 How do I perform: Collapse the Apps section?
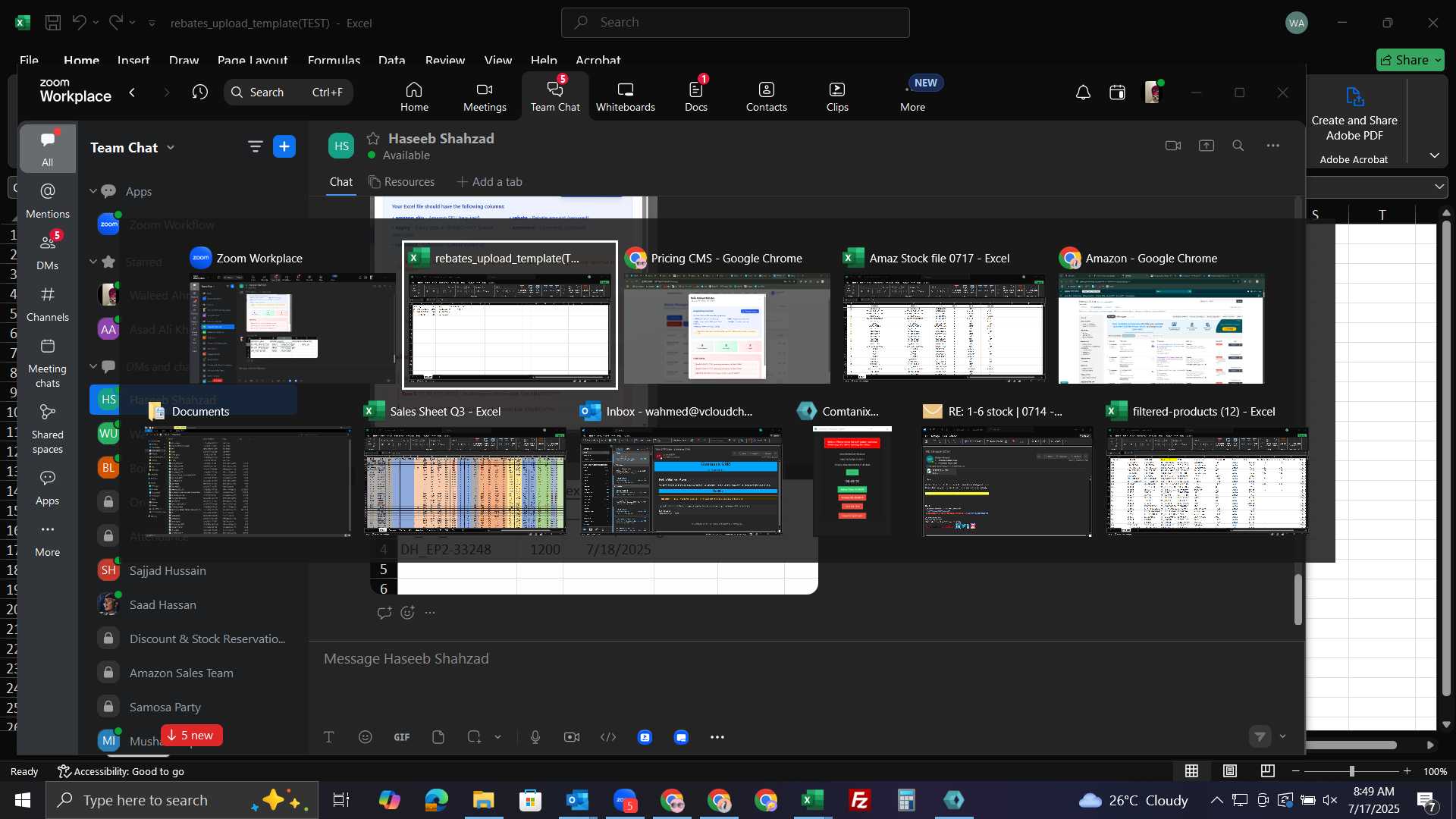pos(93,191)
